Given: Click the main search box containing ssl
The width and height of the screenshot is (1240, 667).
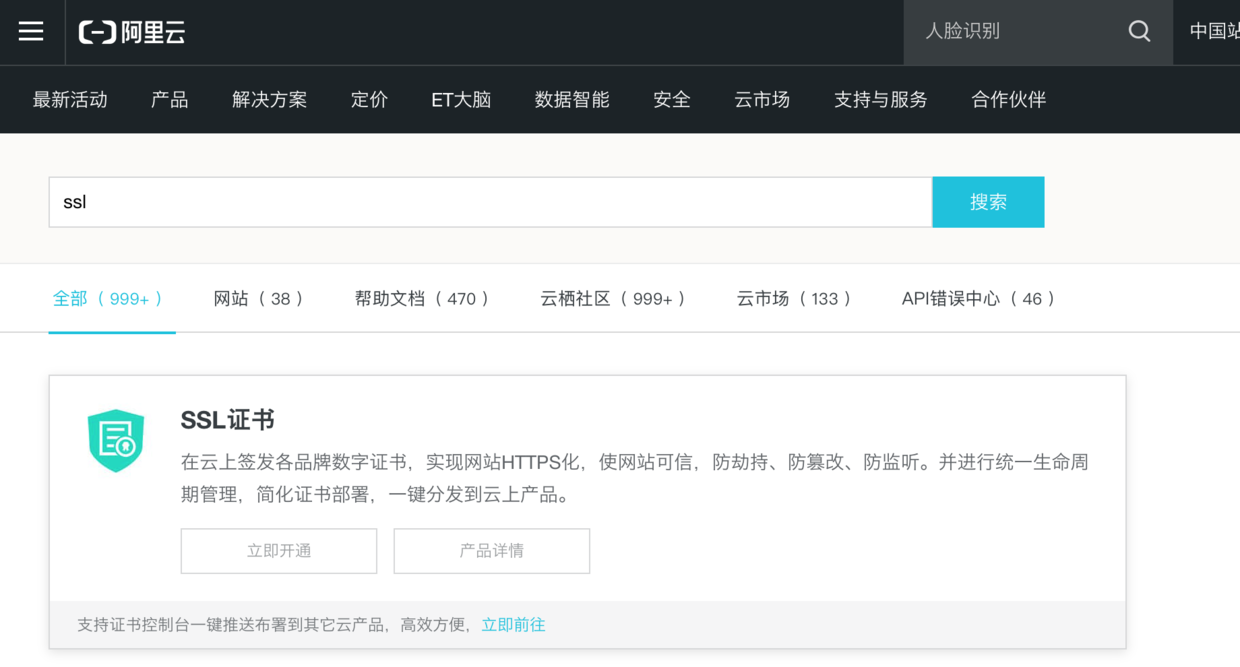Looking at the screenshot, I should 490,202.
